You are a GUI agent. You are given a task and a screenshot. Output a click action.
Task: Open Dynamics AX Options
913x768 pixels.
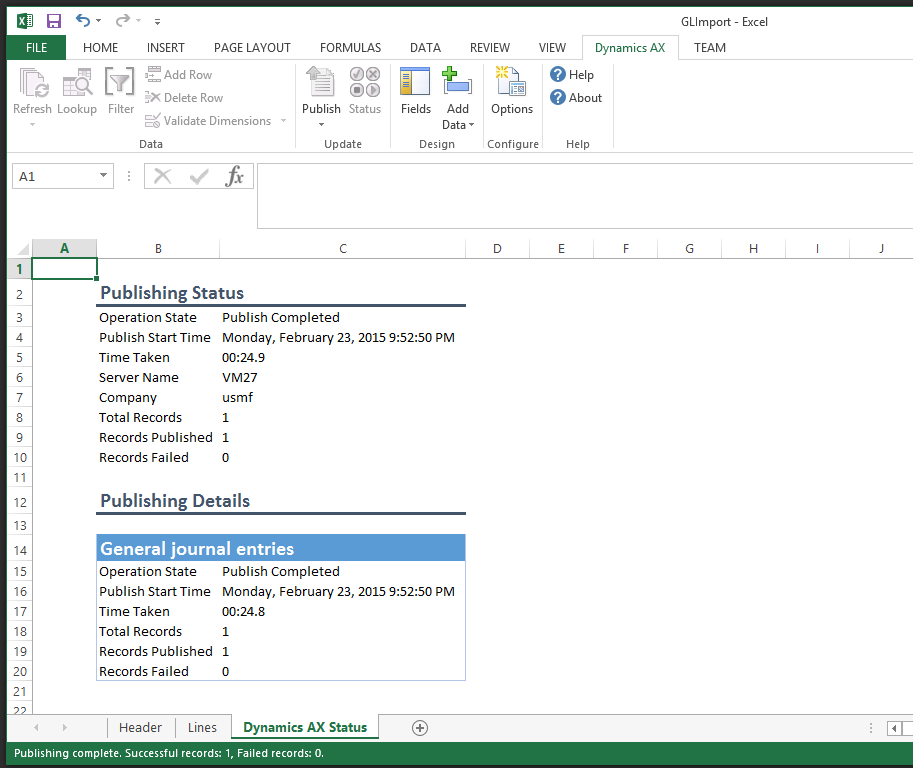click(x=512, y=91)
